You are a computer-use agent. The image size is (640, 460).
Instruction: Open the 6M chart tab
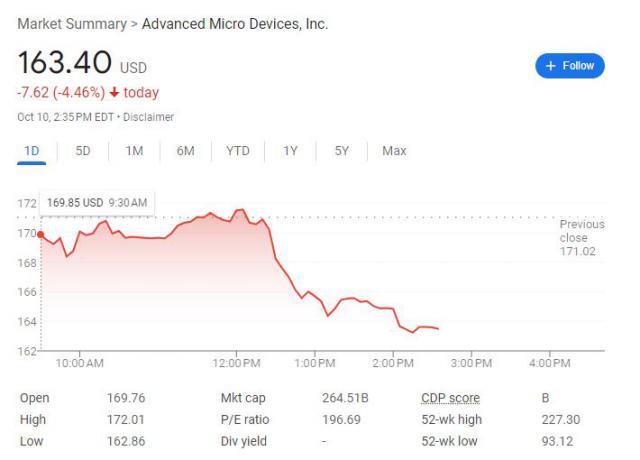[185, 151]
